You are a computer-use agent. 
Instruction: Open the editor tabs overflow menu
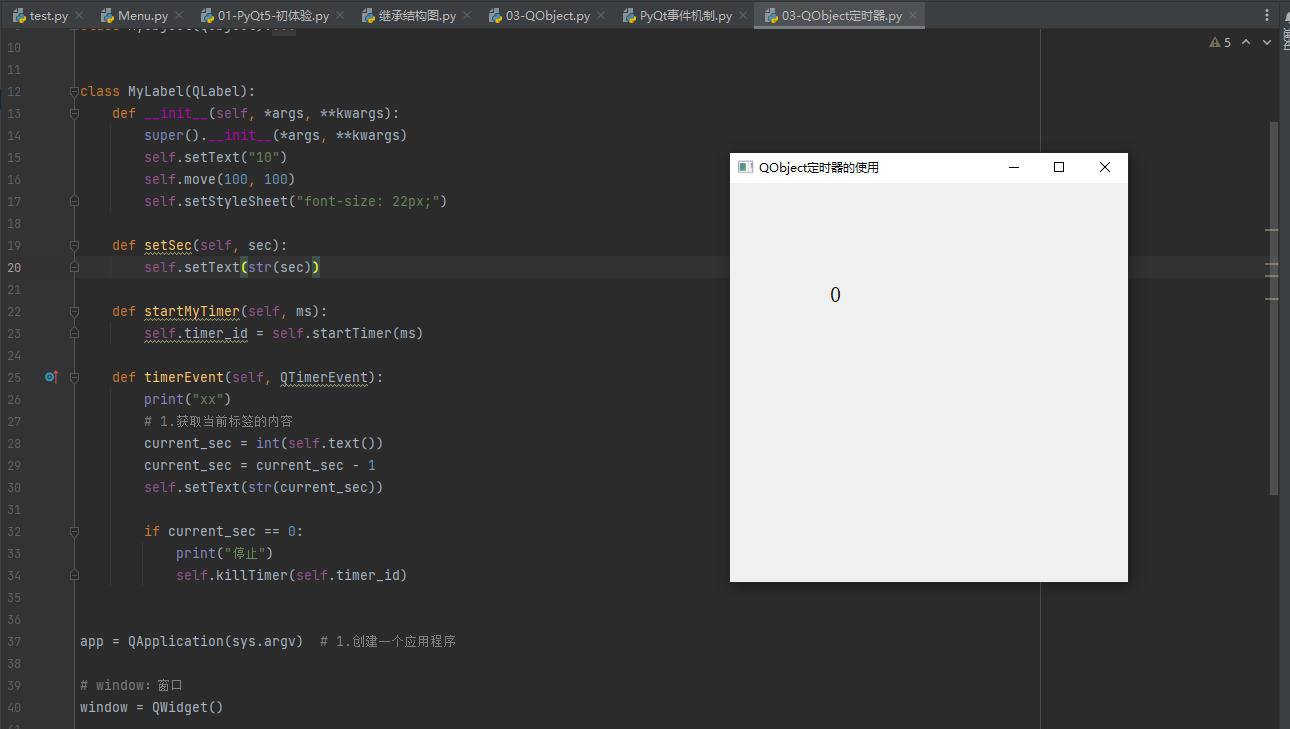1267,16
